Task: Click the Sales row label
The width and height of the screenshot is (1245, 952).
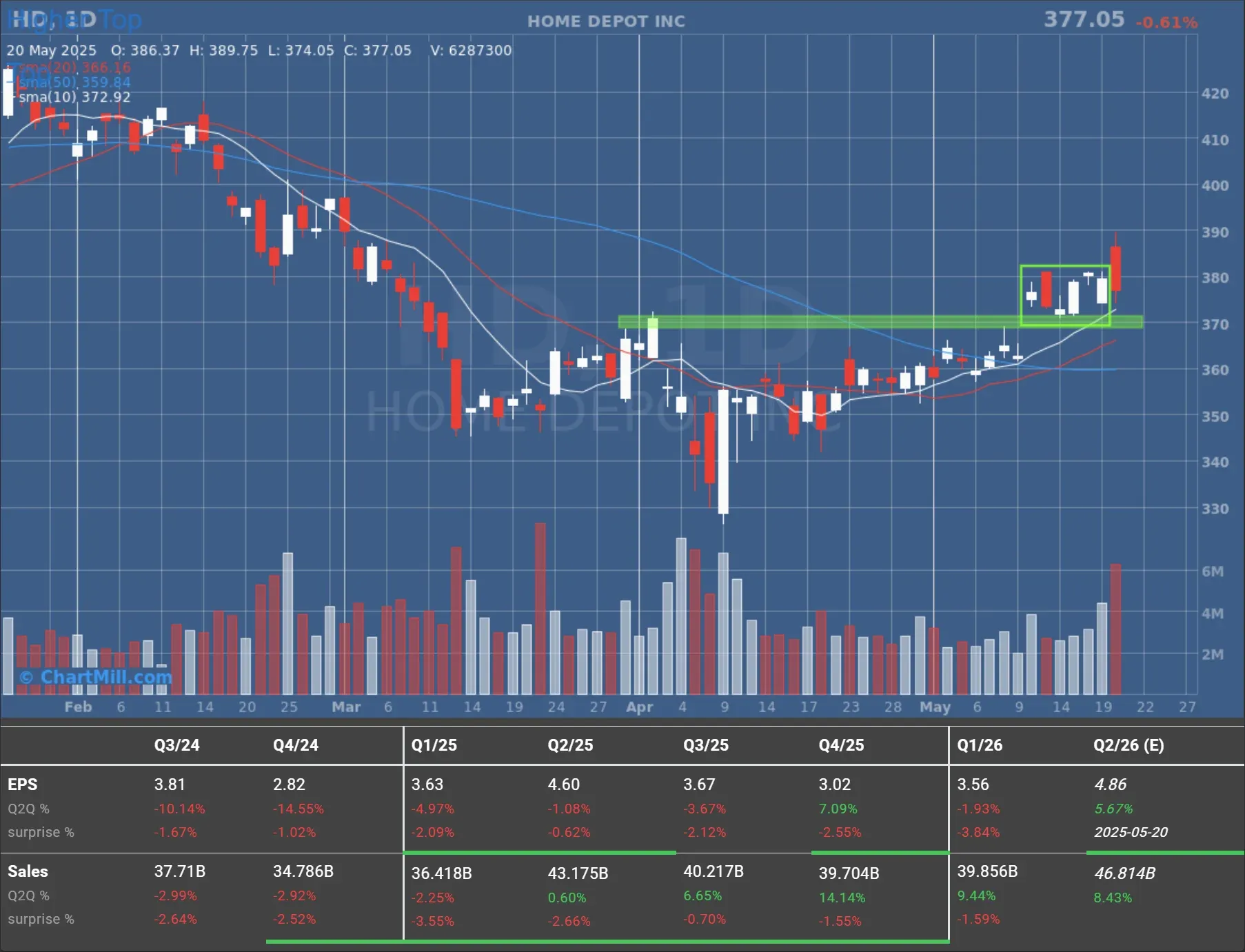Action: [28, 871]
